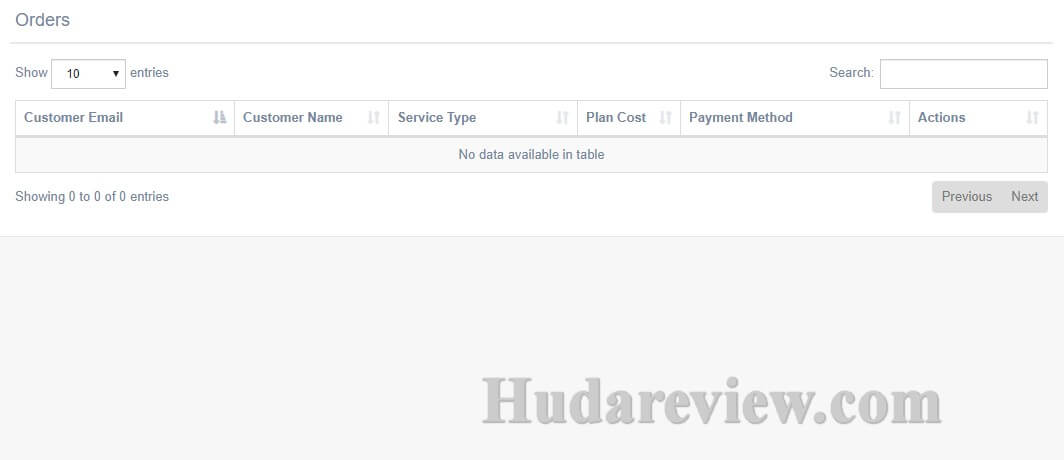Sort by Customer Name column header
This screenshot has width=1064, height=460.
[311, 118]
